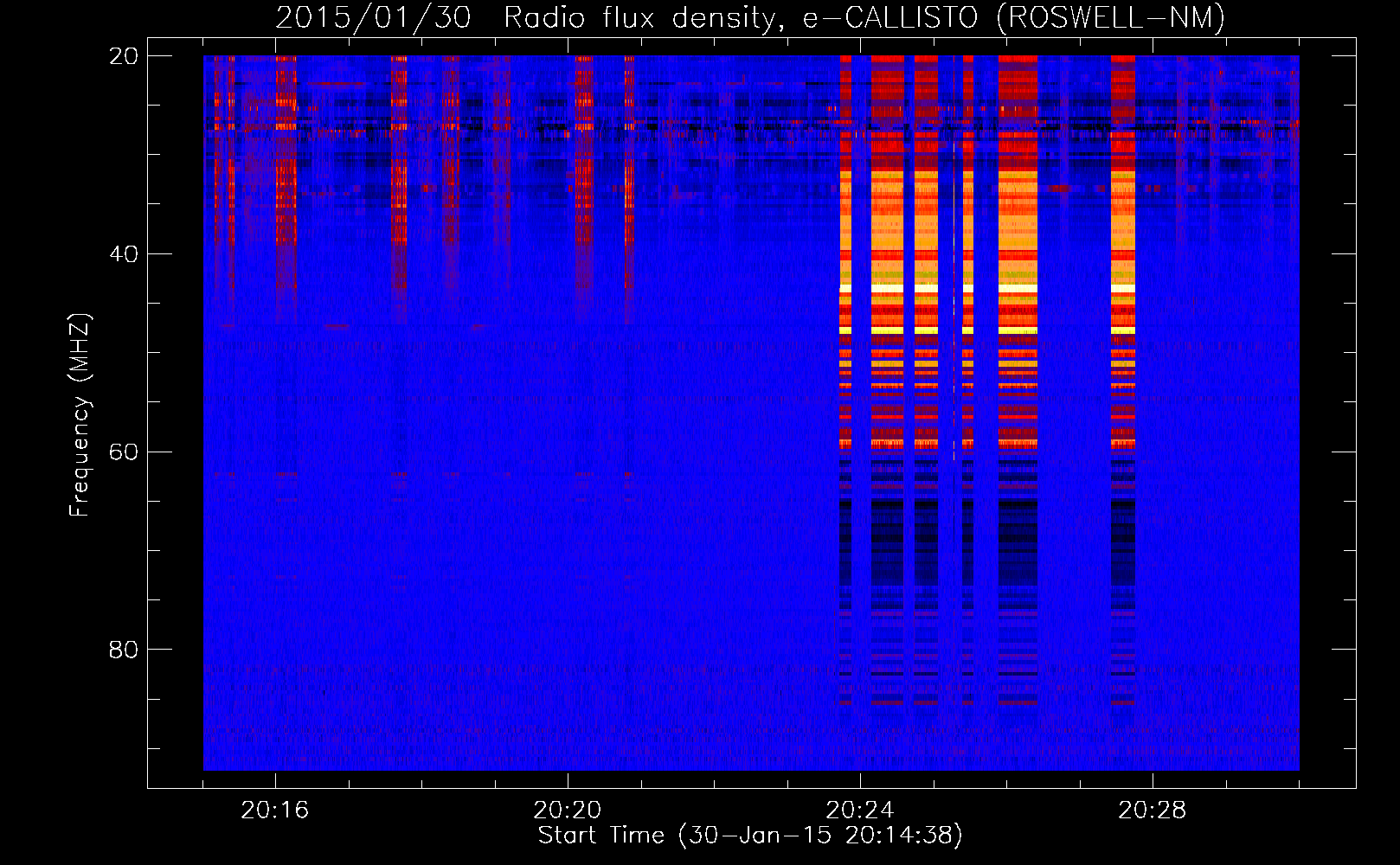Viewport: 1400px width, 865px height.
Task: Click the '20:24' time tick label
Action: click(x=860, y=811)
